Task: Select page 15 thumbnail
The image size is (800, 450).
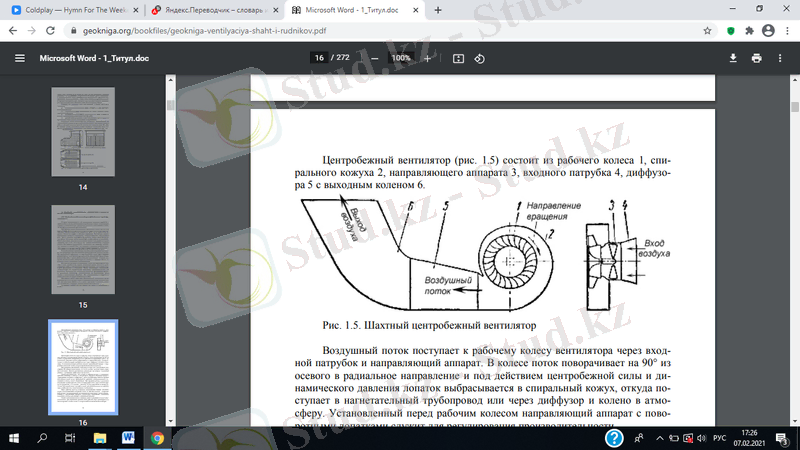Action: click(84, 248)
